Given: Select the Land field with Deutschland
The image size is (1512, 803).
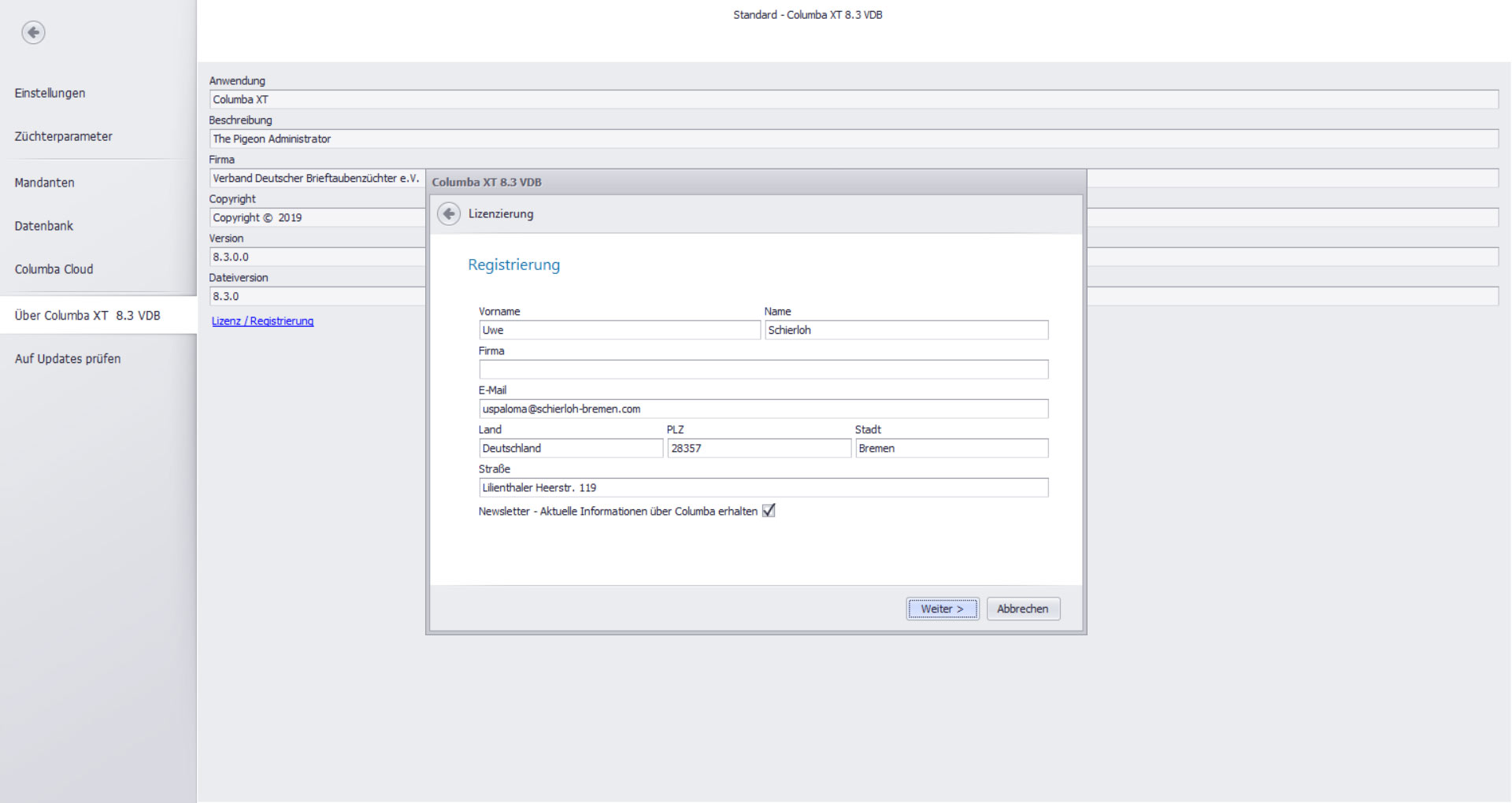Looking at the screenshot, I should (570, 449).
